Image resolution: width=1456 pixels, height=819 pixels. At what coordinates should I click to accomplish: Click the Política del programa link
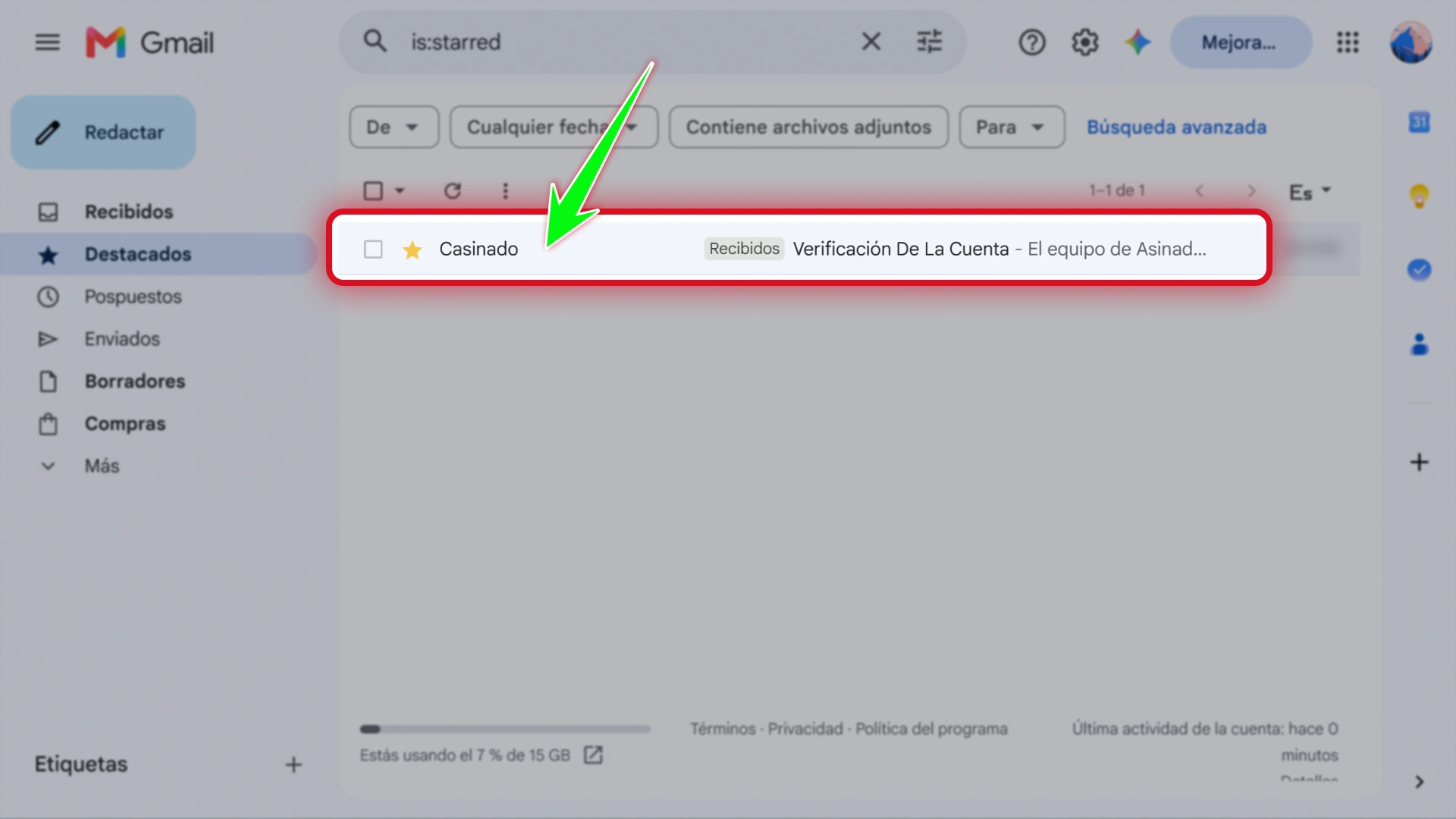931,729
